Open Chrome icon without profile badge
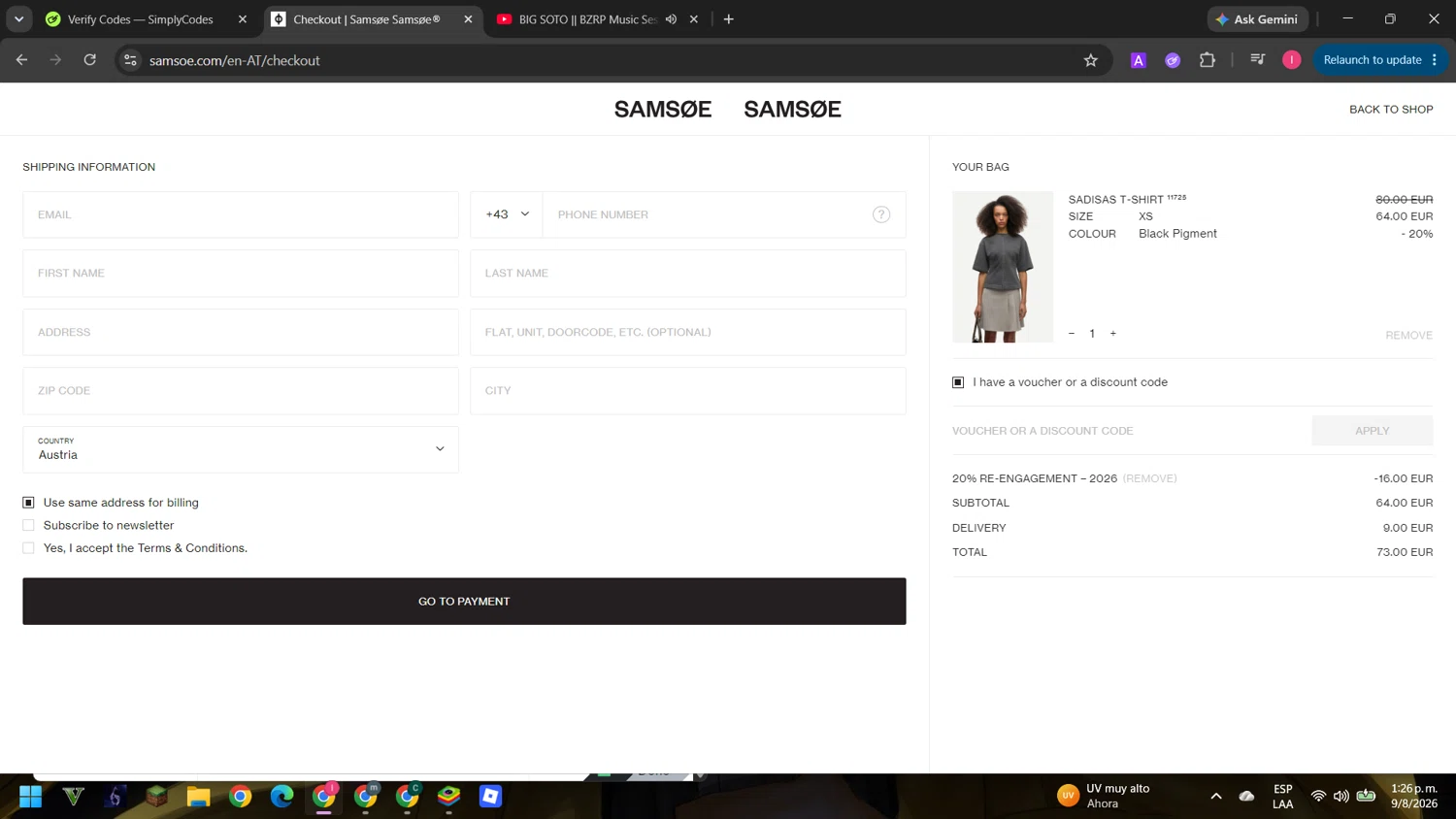The width and height of the screenshot is (1456, 819). pyautogui.click(x=240, y=797)
